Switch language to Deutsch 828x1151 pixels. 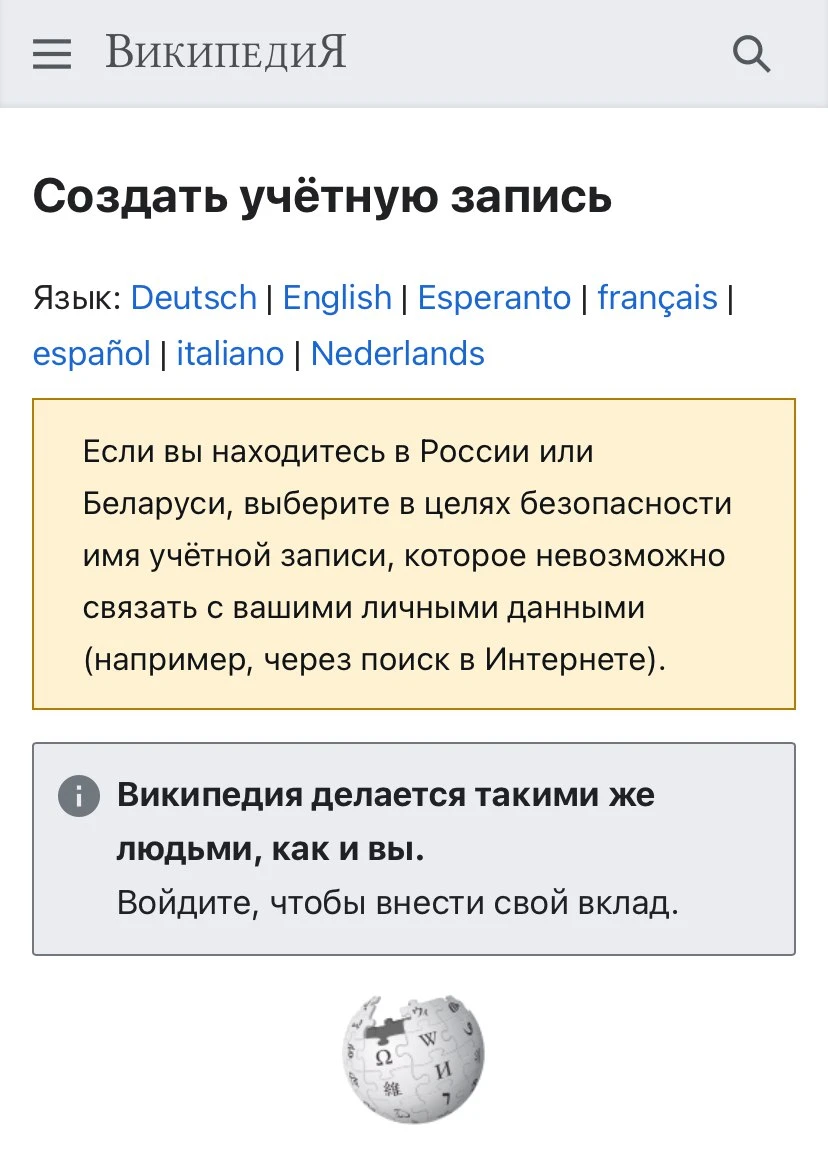click(x=194, y=298)
